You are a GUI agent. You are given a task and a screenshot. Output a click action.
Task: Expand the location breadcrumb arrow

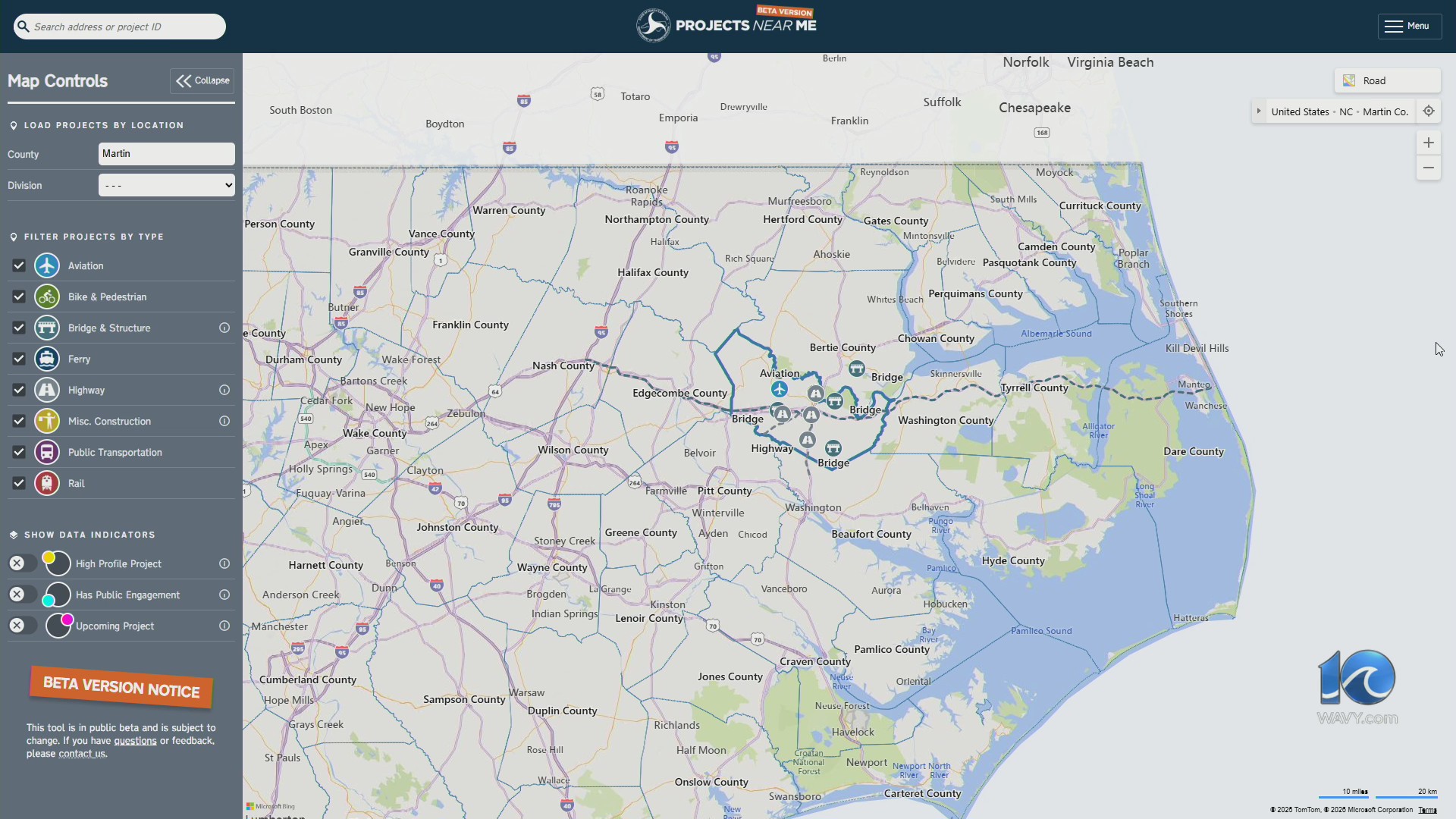(x=1259, y=111)
